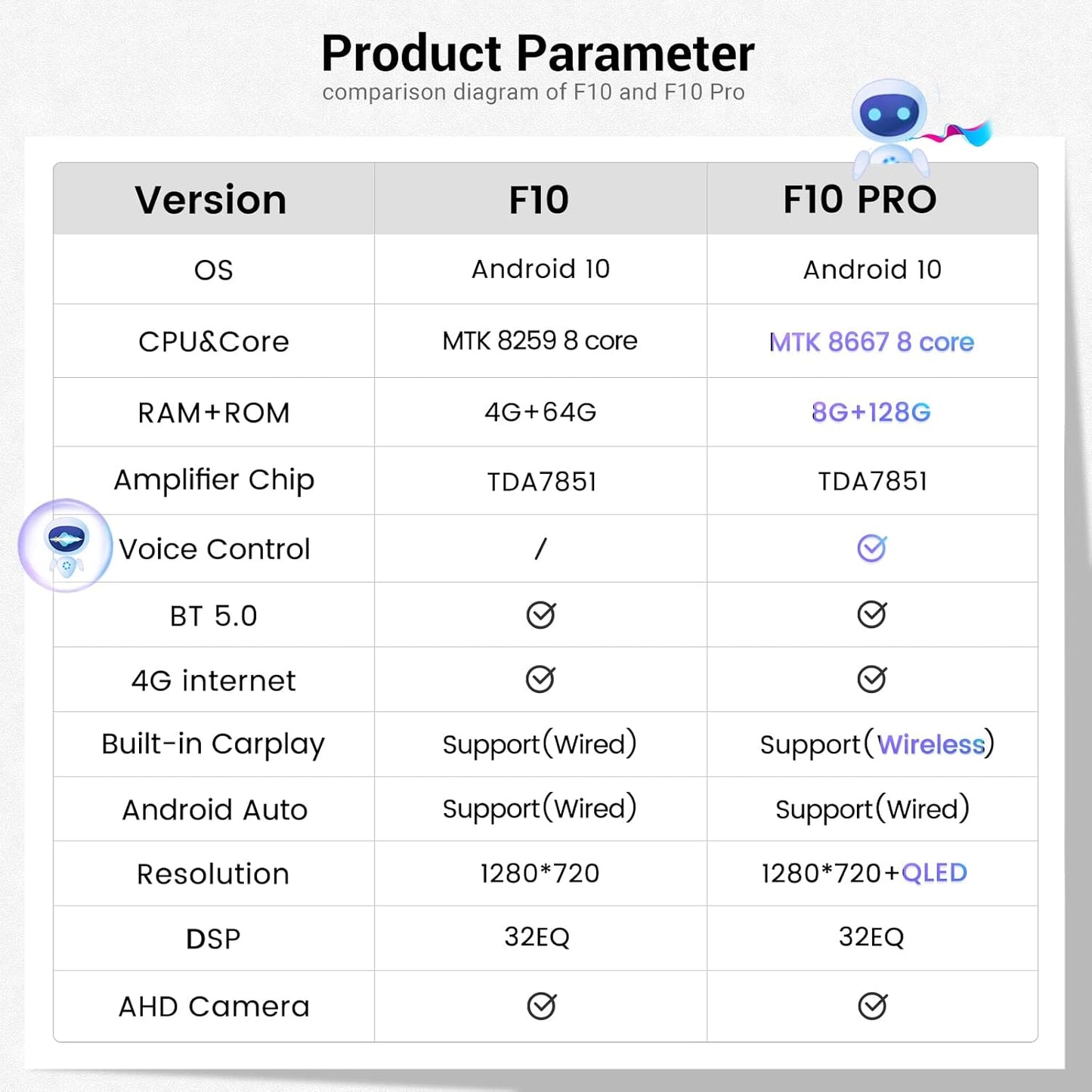1092x1092 pixels.
Task: Click the Version header cell
Action: click(x=211, y=200)
